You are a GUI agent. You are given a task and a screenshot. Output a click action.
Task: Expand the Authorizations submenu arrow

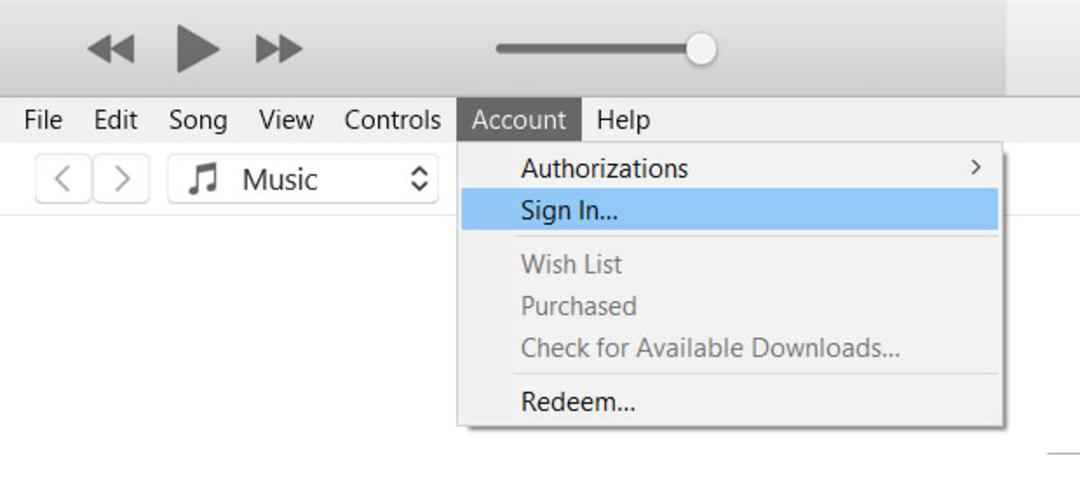(x=975, y=167)
